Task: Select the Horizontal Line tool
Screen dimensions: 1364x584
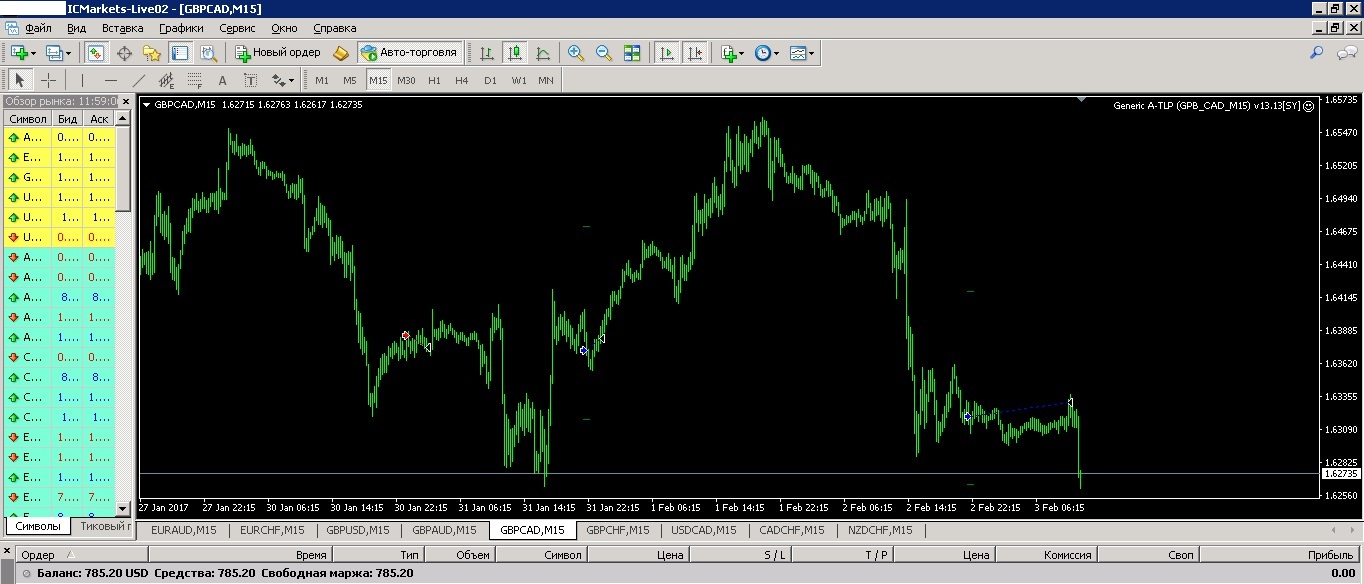Action: tap(110, 80)
